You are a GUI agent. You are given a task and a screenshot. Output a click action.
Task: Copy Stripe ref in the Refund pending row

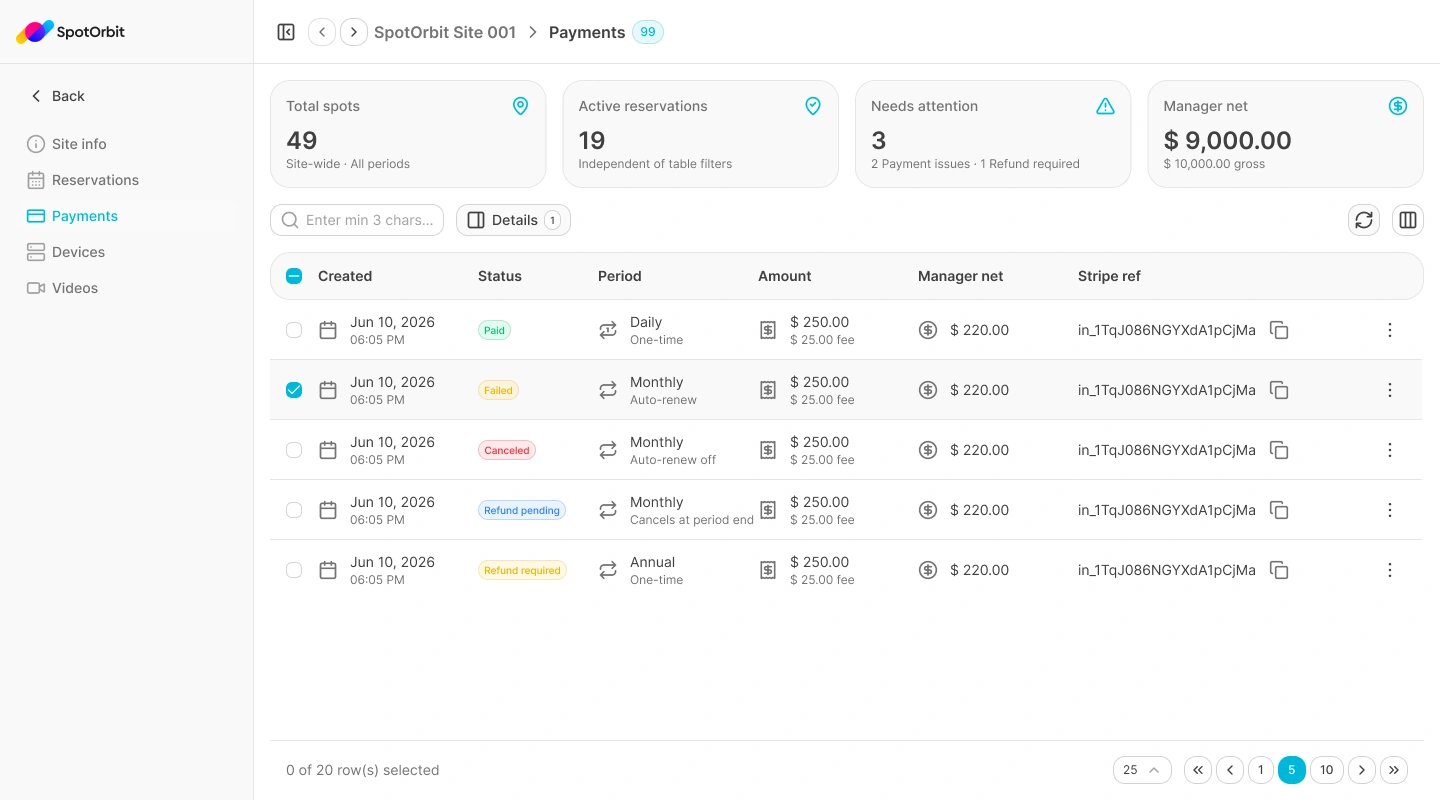(1279, 510)
